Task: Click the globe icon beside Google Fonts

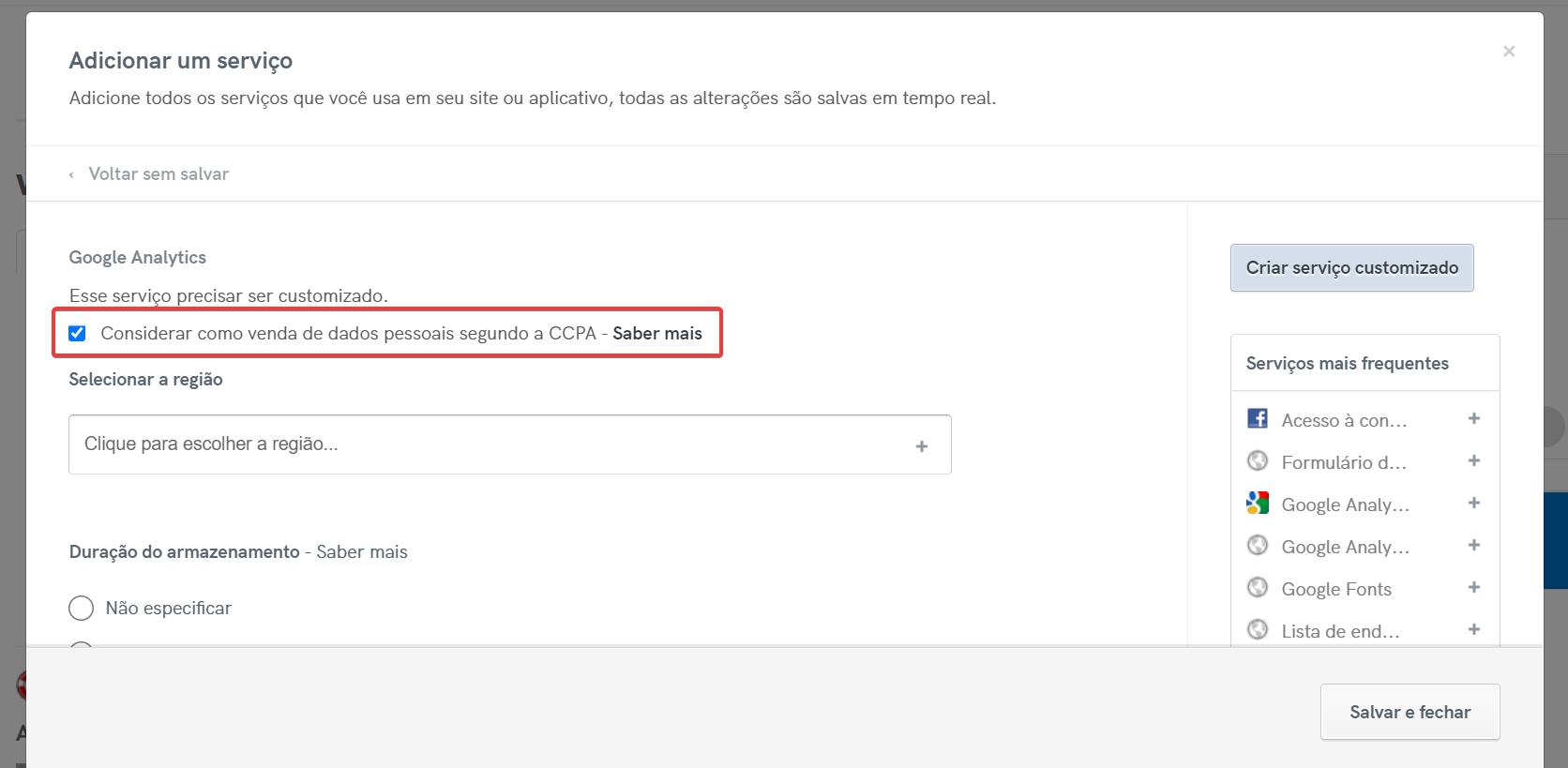Action: pyautogui.click(x=1257, y=588)
